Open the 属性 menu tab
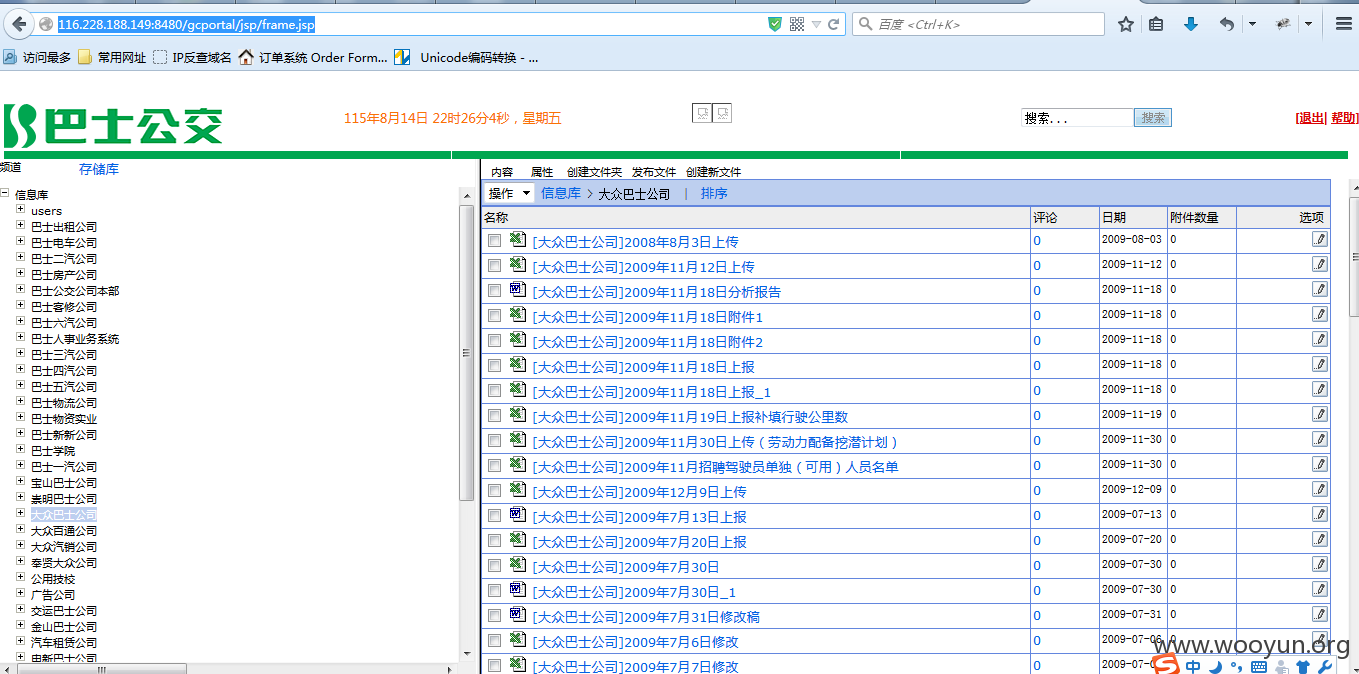This screenshot has width=1359, height=674. tap(541, 172)
